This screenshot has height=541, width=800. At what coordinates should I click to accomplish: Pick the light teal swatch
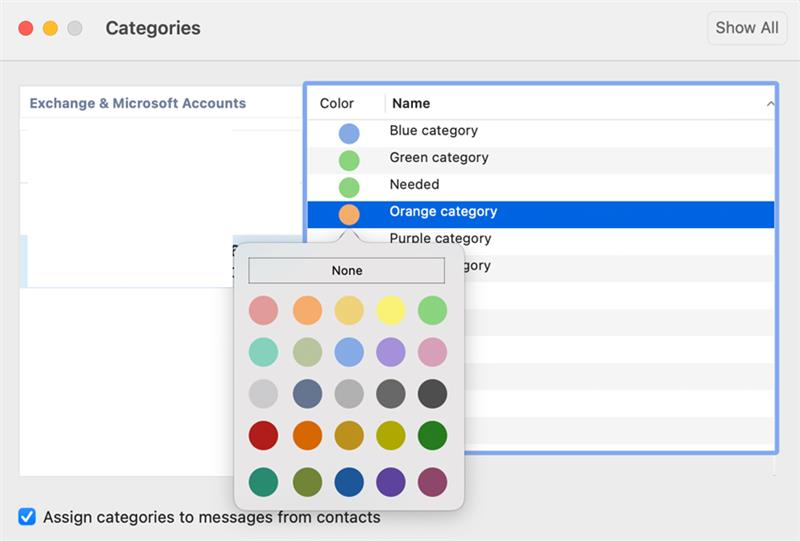263,352
